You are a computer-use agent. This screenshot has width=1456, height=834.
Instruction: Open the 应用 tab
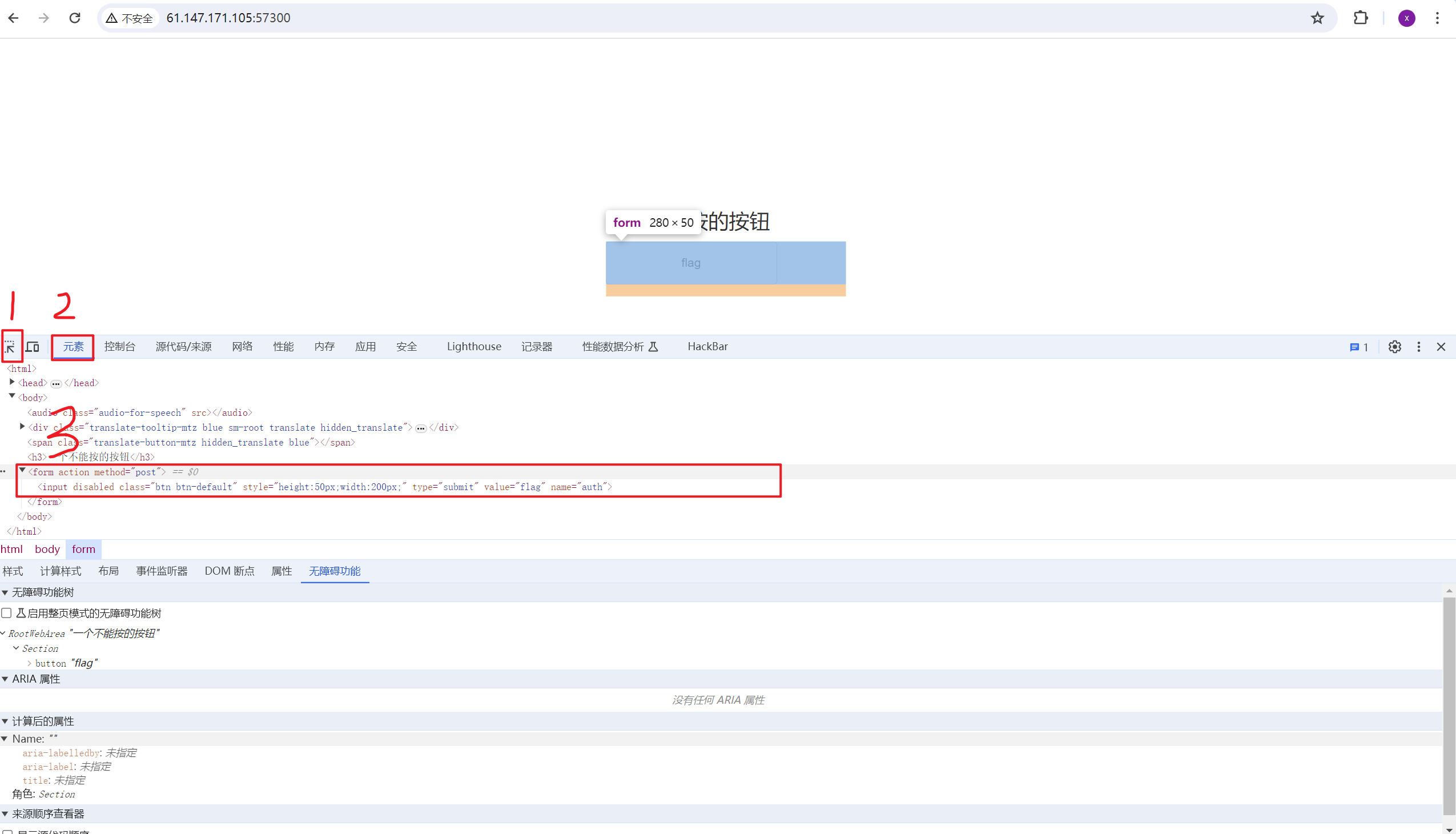(365, 347)
